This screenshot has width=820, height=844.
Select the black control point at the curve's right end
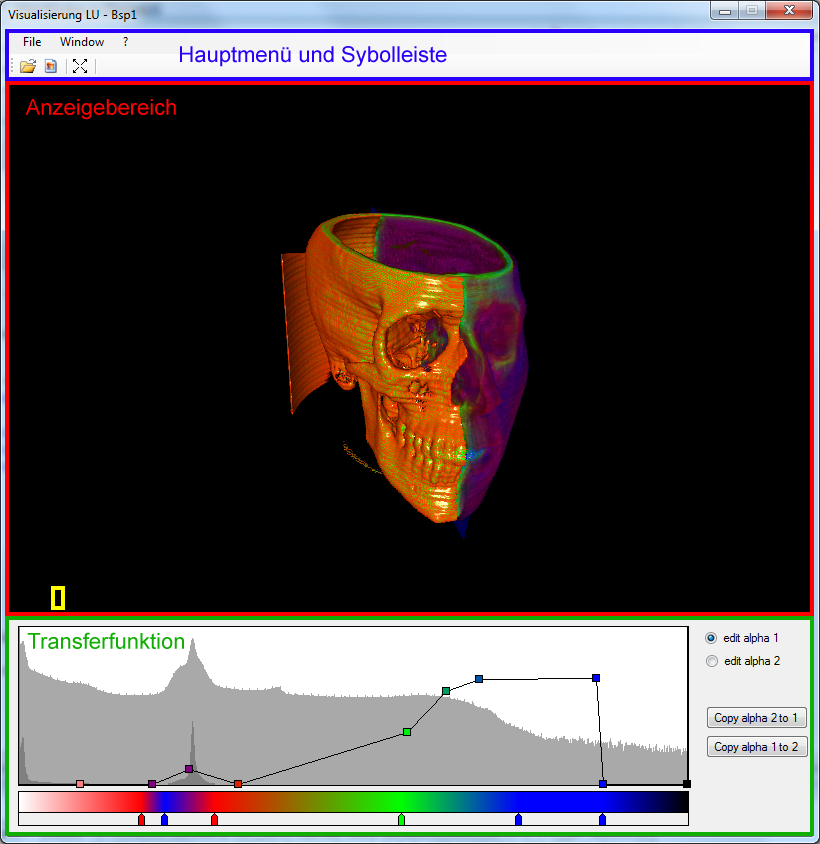coord(686,784)
